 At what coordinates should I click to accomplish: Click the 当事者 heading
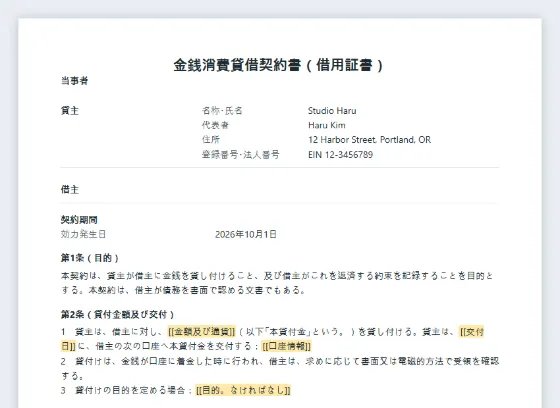pyautogui.click(x=74, y=81)
